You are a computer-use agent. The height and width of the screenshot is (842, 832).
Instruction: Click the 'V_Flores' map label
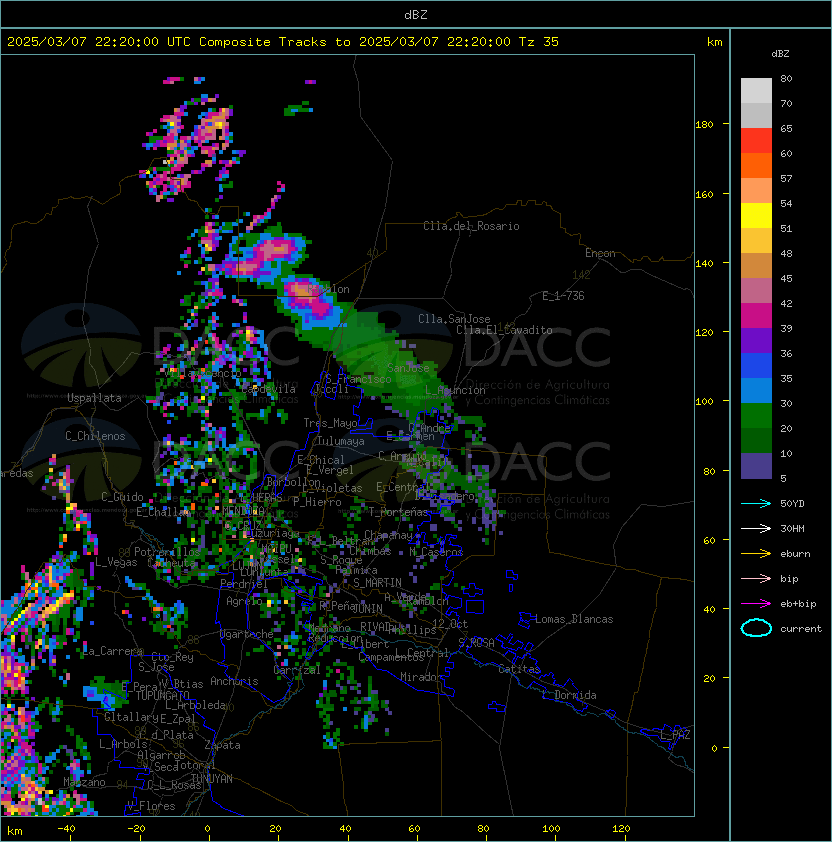coord(151,806)
